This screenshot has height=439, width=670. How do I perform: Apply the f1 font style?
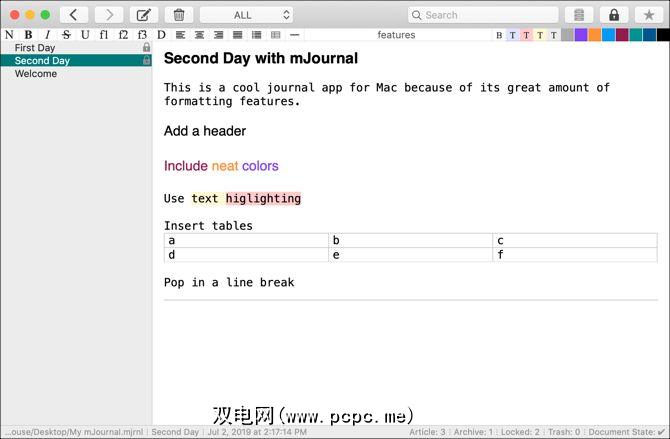tap(104, 35)
